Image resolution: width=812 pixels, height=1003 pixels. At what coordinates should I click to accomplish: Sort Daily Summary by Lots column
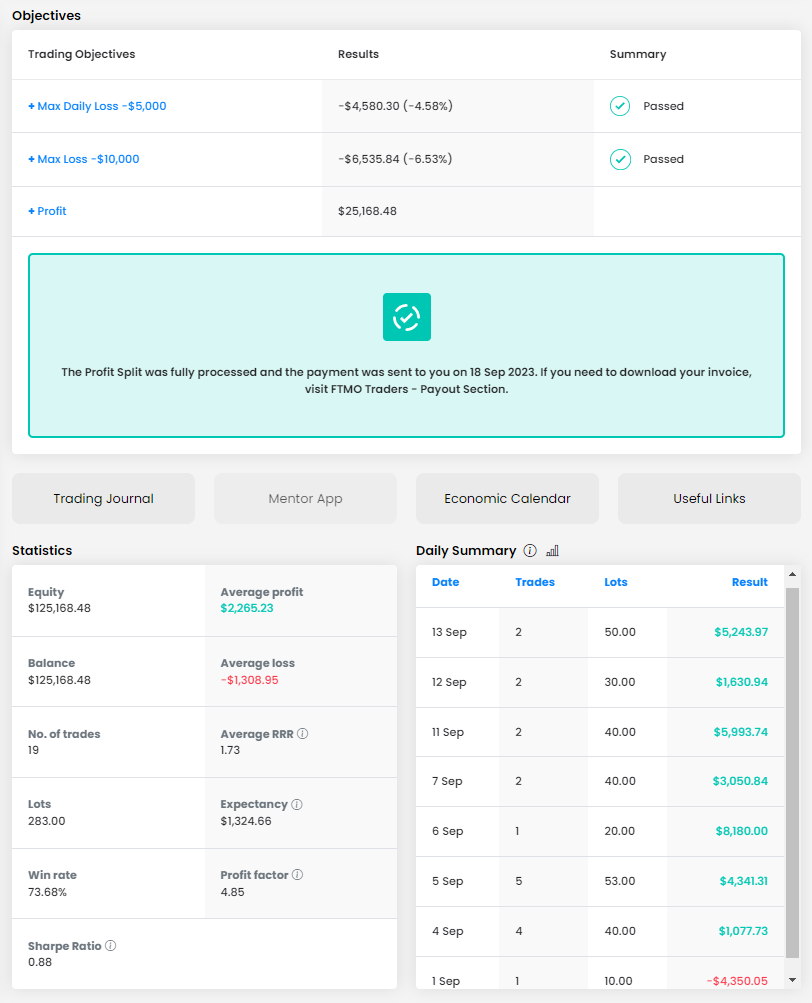coord(616,582)
